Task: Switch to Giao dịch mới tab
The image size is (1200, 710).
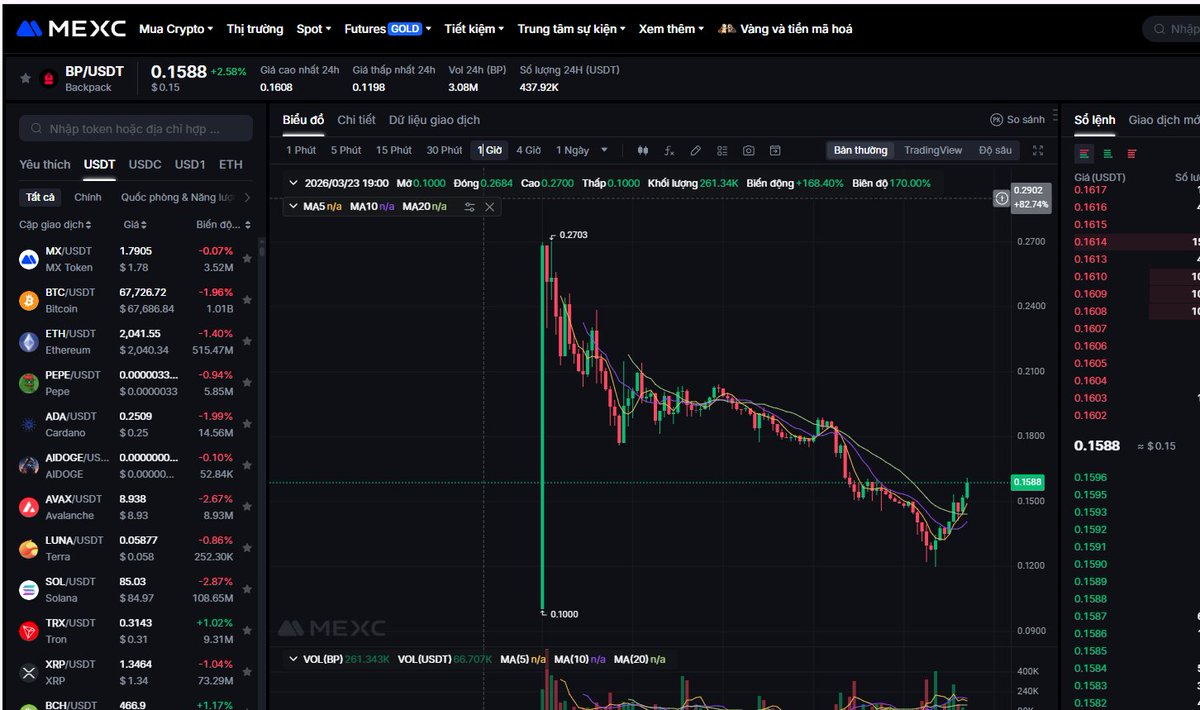Action: pyautogui.click(x=1164, y=120)
